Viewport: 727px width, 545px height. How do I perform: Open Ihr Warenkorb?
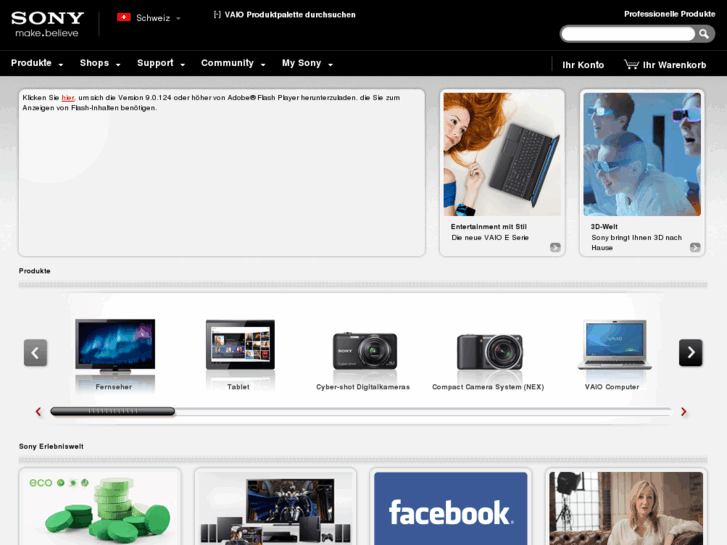[x=674, y=65]
